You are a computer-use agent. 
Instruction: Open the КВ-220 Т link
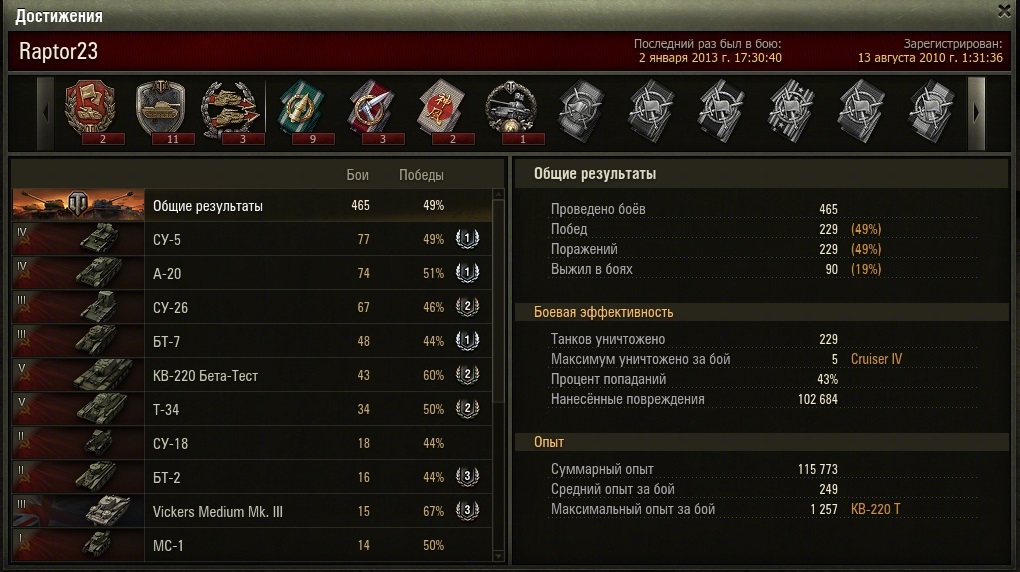tap(876, 509)
